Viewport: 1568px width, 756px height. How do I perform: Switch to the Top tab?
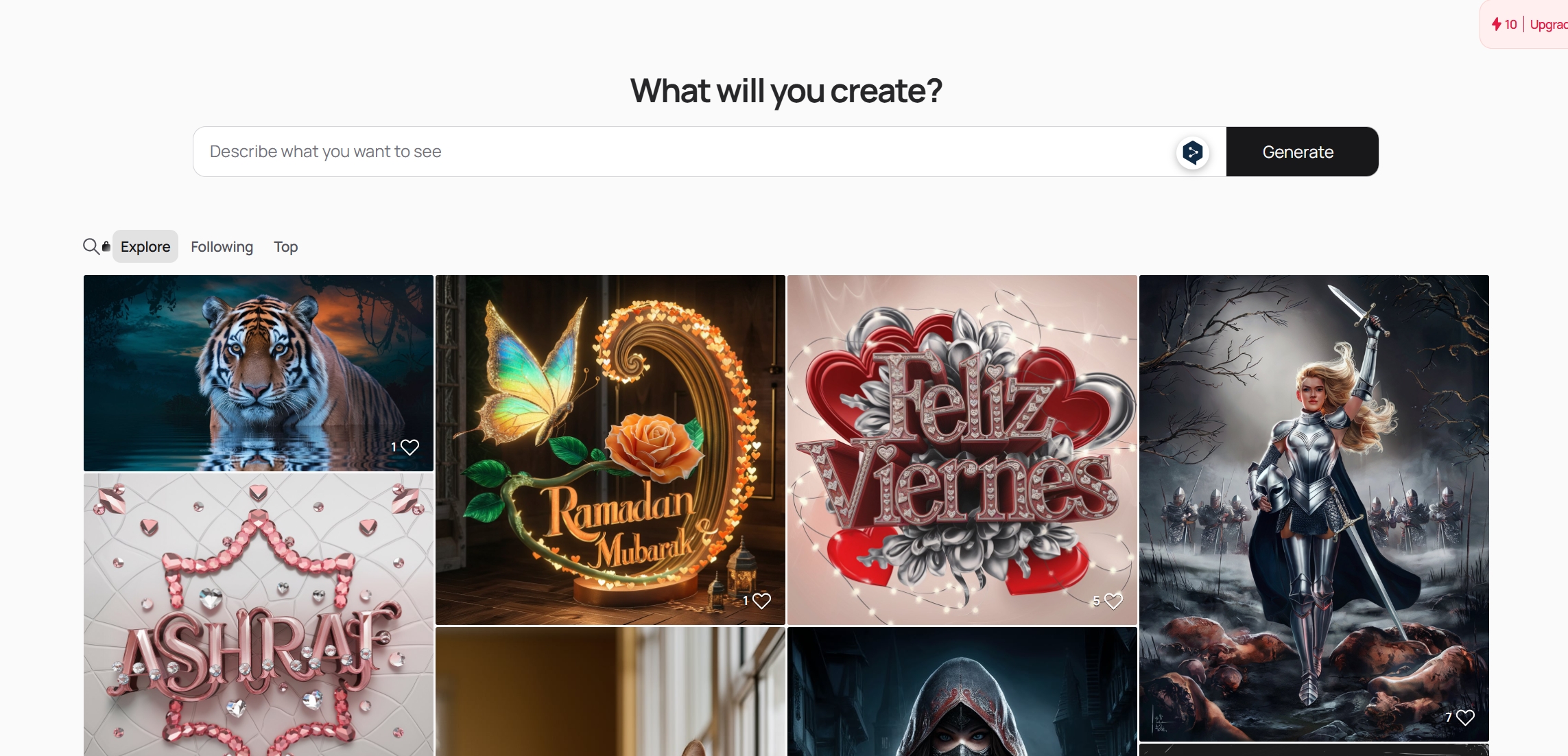285,246
